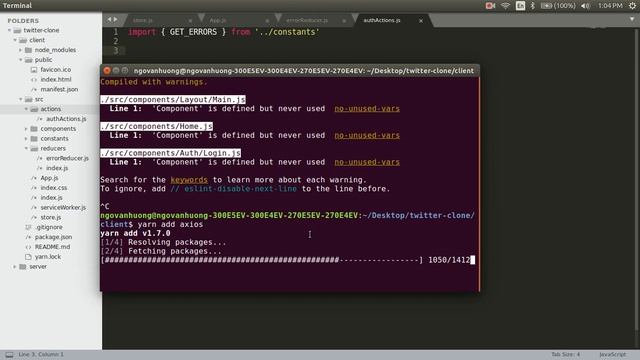
Task: Open the Wi-Fi network menu
Action: [505, 6]
